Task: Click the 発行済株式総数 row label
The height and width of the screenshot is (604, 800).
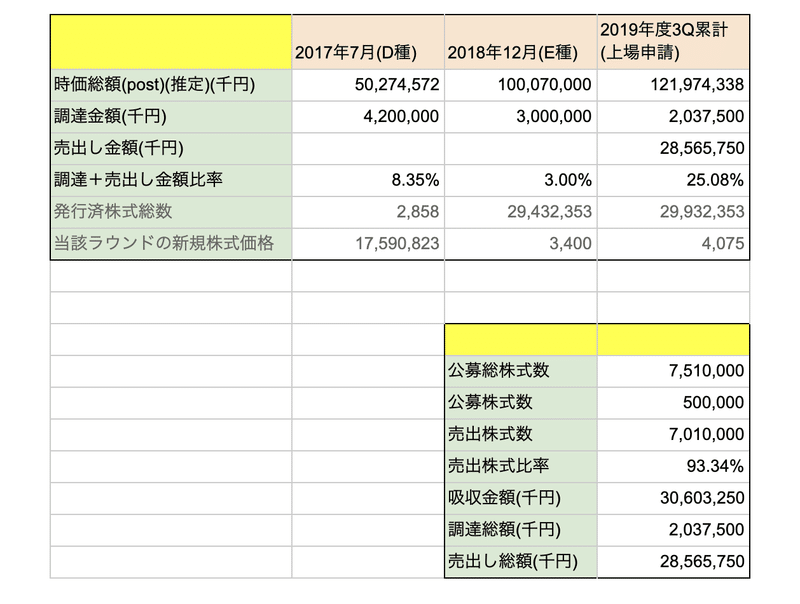Action: pyautogui.click(x=171, y=212)
